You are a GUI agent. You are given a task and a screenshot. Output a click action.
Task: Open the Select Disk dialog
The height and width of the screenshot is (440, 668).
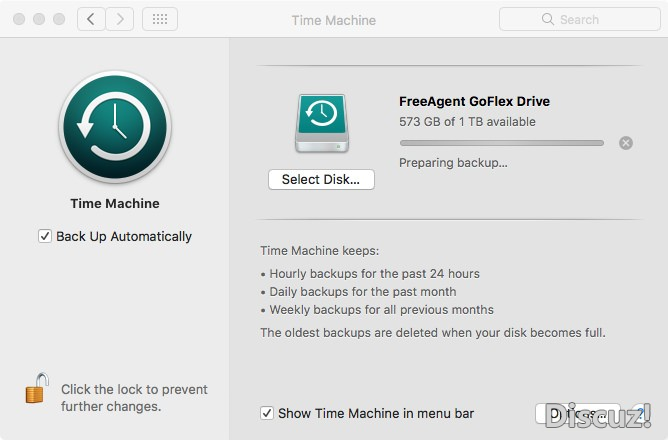point(321,179)
